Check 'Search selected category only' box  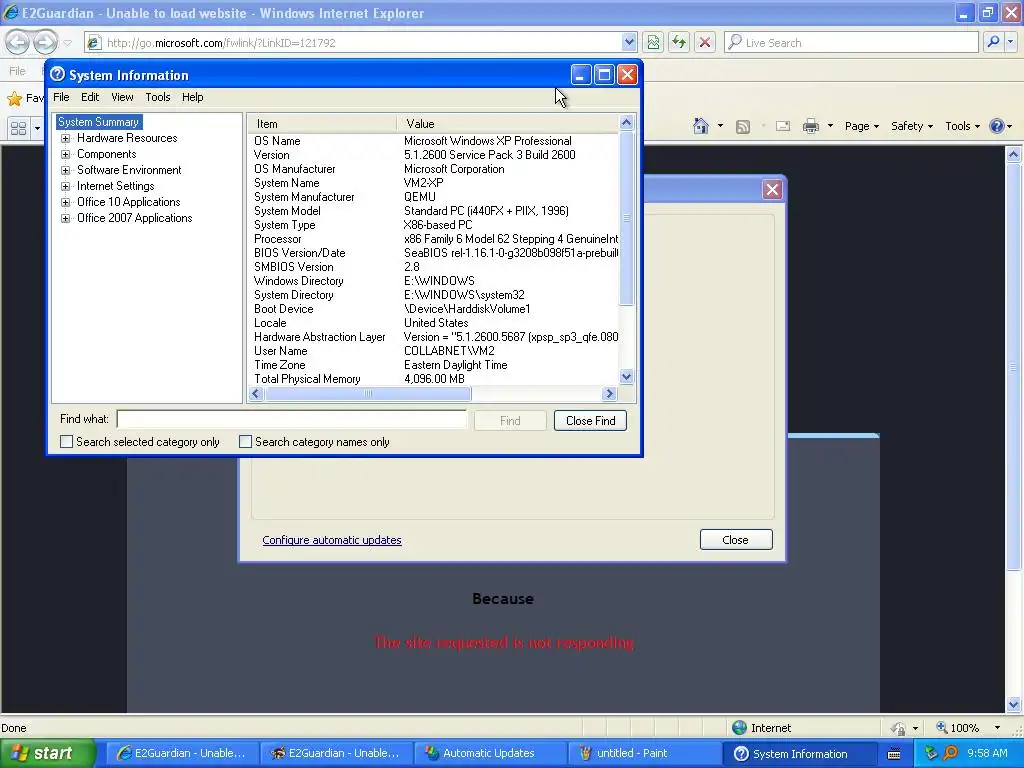coord(66,442)
